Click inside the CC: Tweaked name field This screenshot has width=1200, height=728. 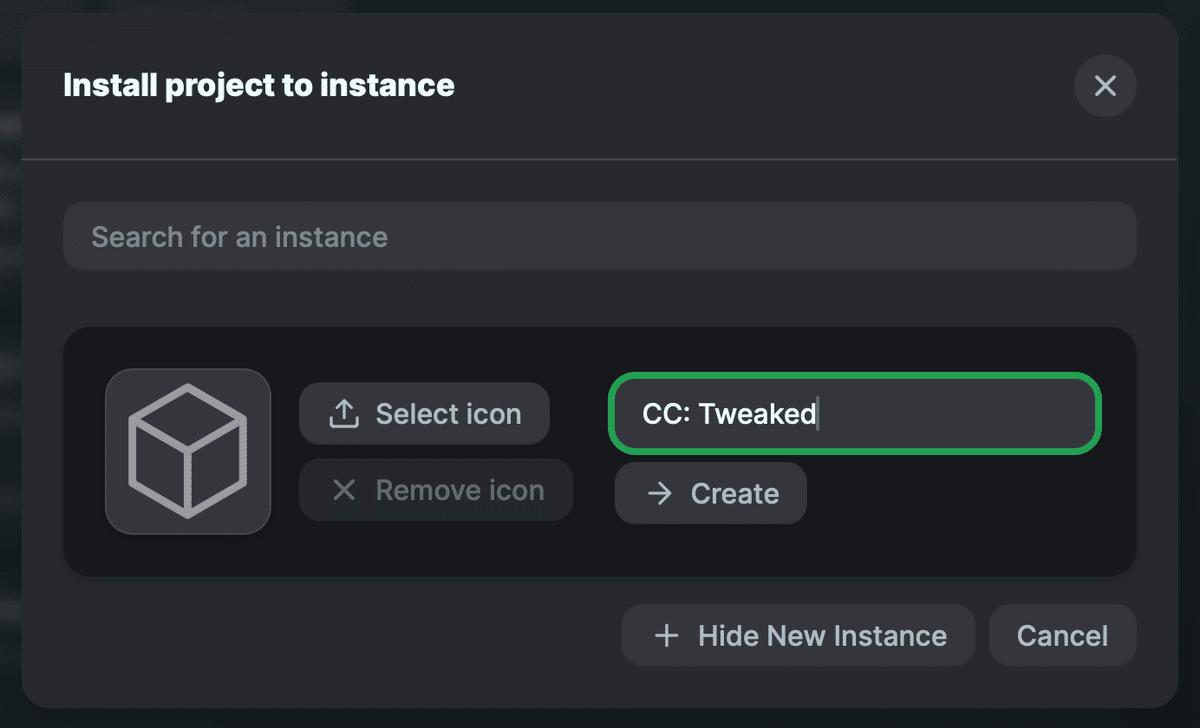pyautogui.click(x=855, y=413)
